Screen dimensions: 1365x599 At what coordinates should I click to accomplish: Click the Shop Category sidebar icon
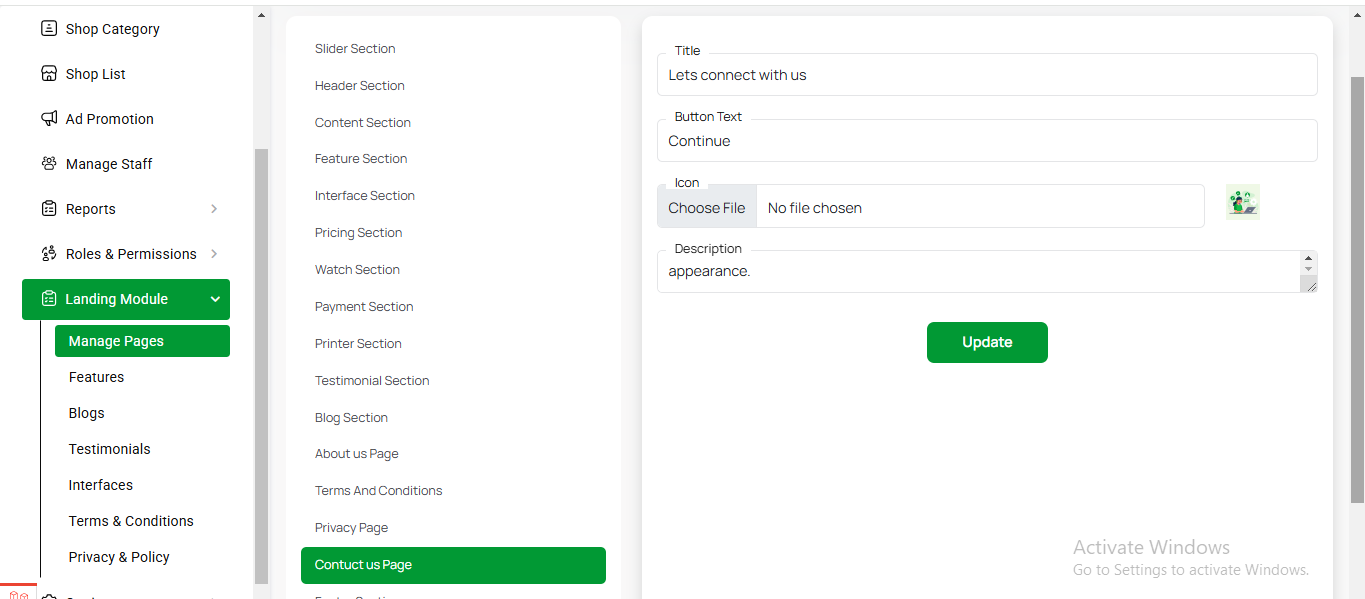pos(48,29)
